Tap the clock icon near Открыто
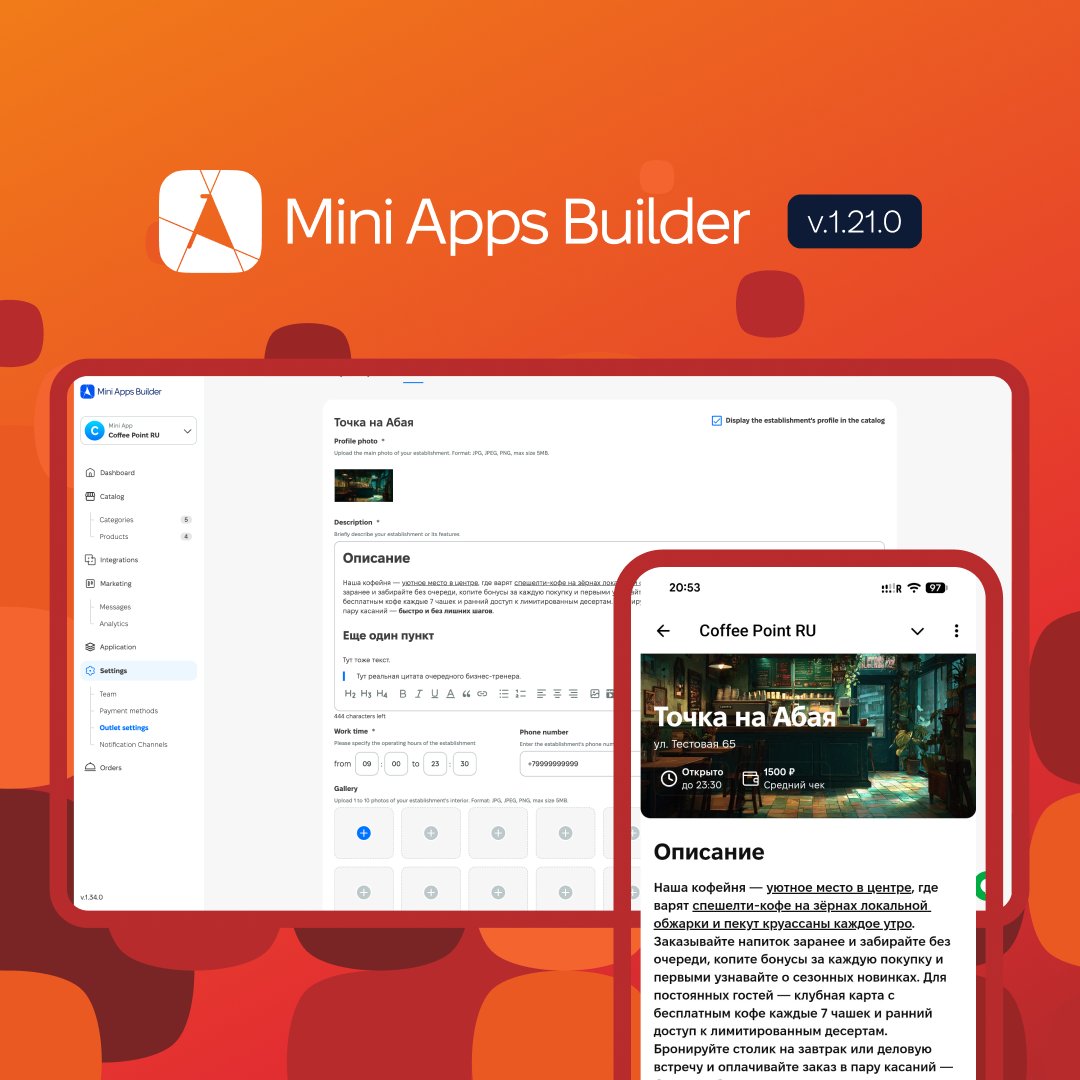The width and height of the screenshot is (1080, 1080). 669,778
